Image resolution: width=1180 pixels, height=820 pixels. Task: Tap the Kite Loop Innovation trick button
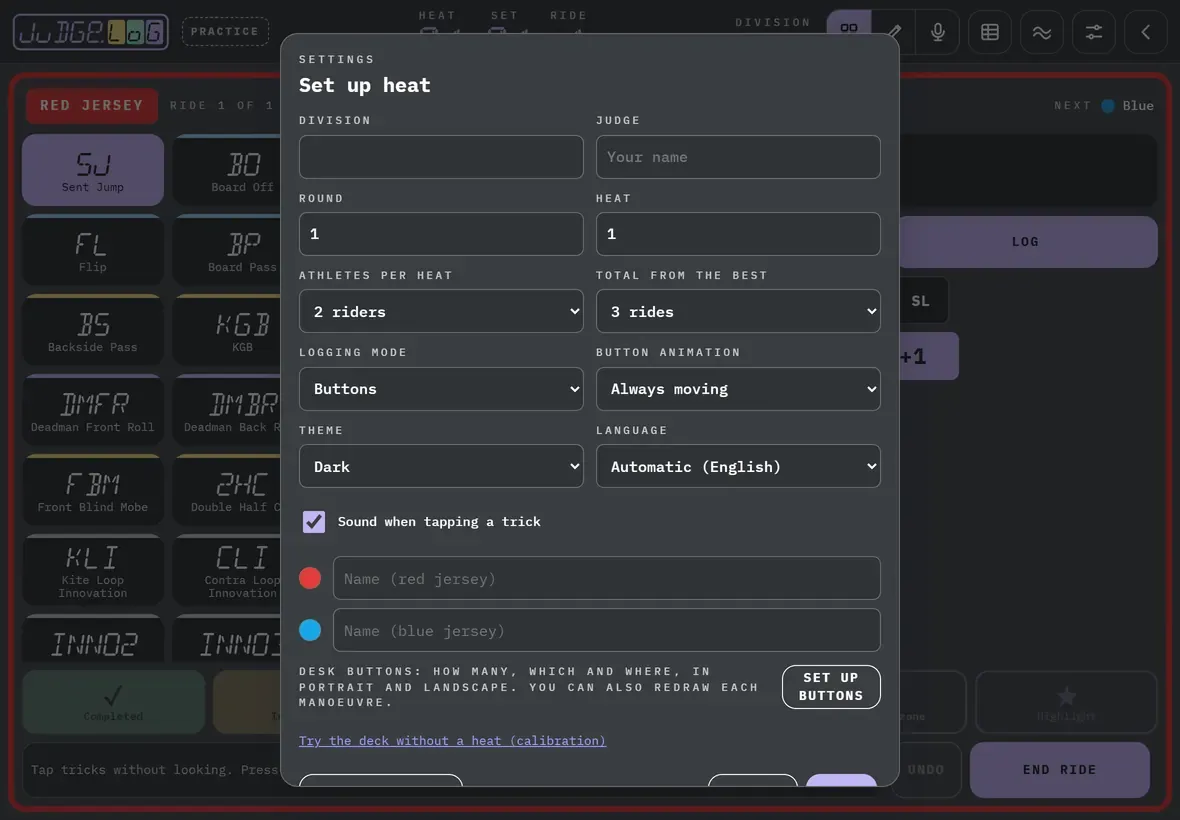pos(93,571)
